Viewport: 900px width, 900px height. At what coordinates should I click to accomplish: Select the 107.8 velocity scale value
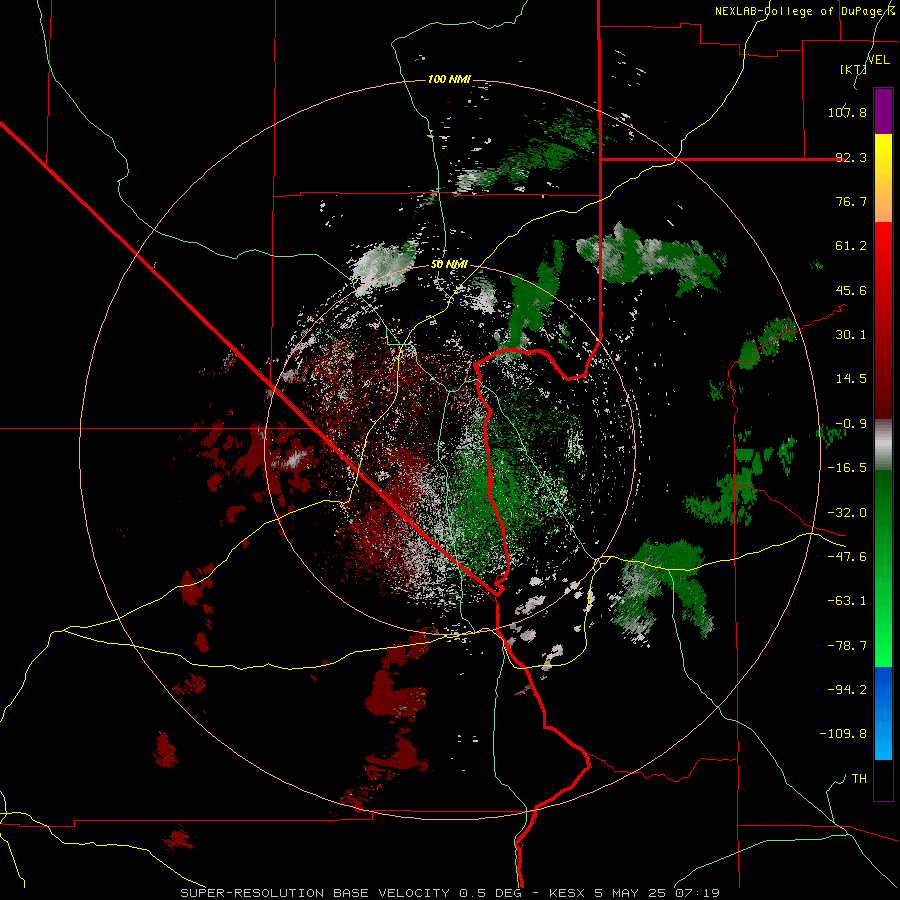pos(847,112)
